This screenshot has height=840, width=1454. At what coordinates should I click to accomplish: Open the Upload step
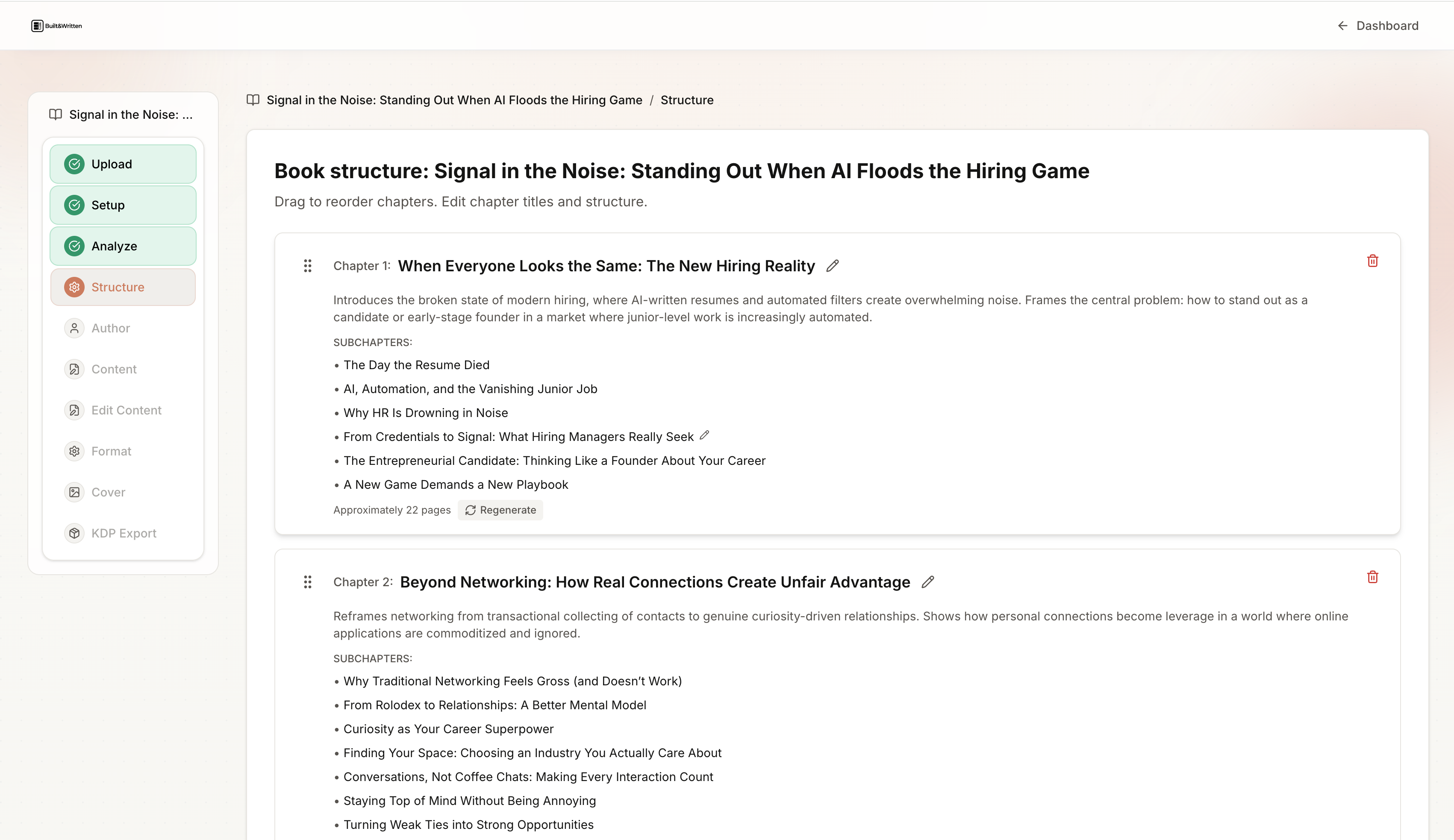click(x=123, y=164)
